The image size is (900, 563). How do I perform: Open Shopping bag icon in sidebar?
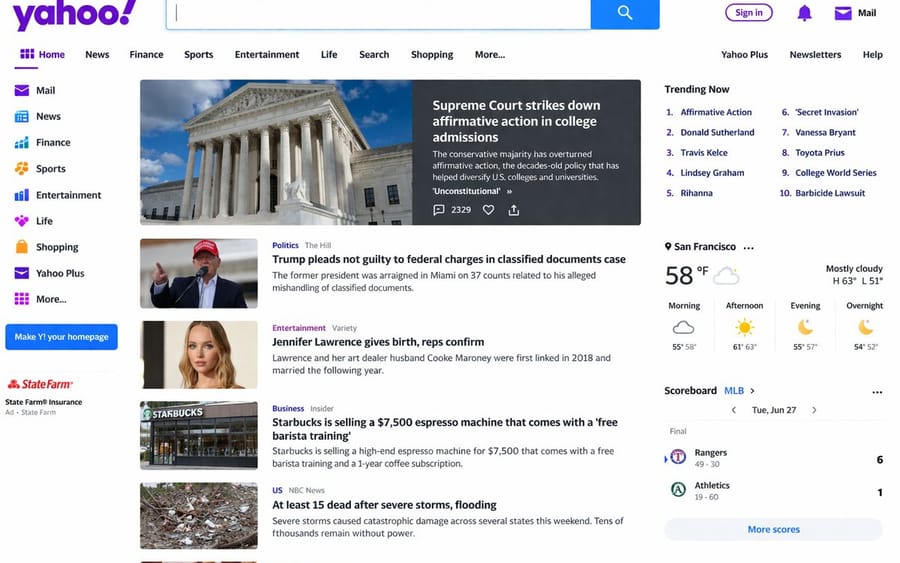pyautogui.click(x=21, y=247)
